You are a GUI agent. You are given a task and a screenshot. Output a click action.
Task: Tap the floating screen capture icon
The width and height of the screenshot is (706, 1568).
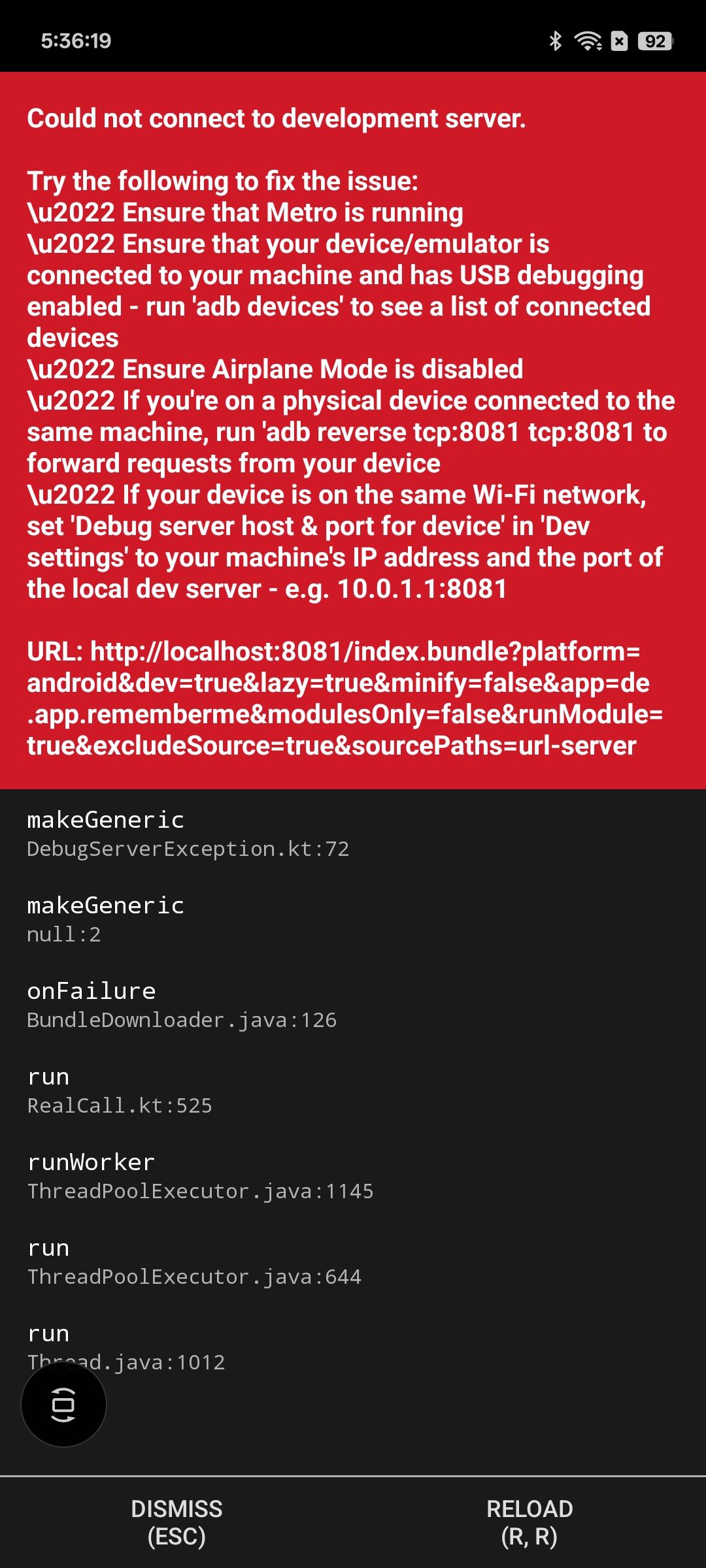click(x=63, y=1404)
